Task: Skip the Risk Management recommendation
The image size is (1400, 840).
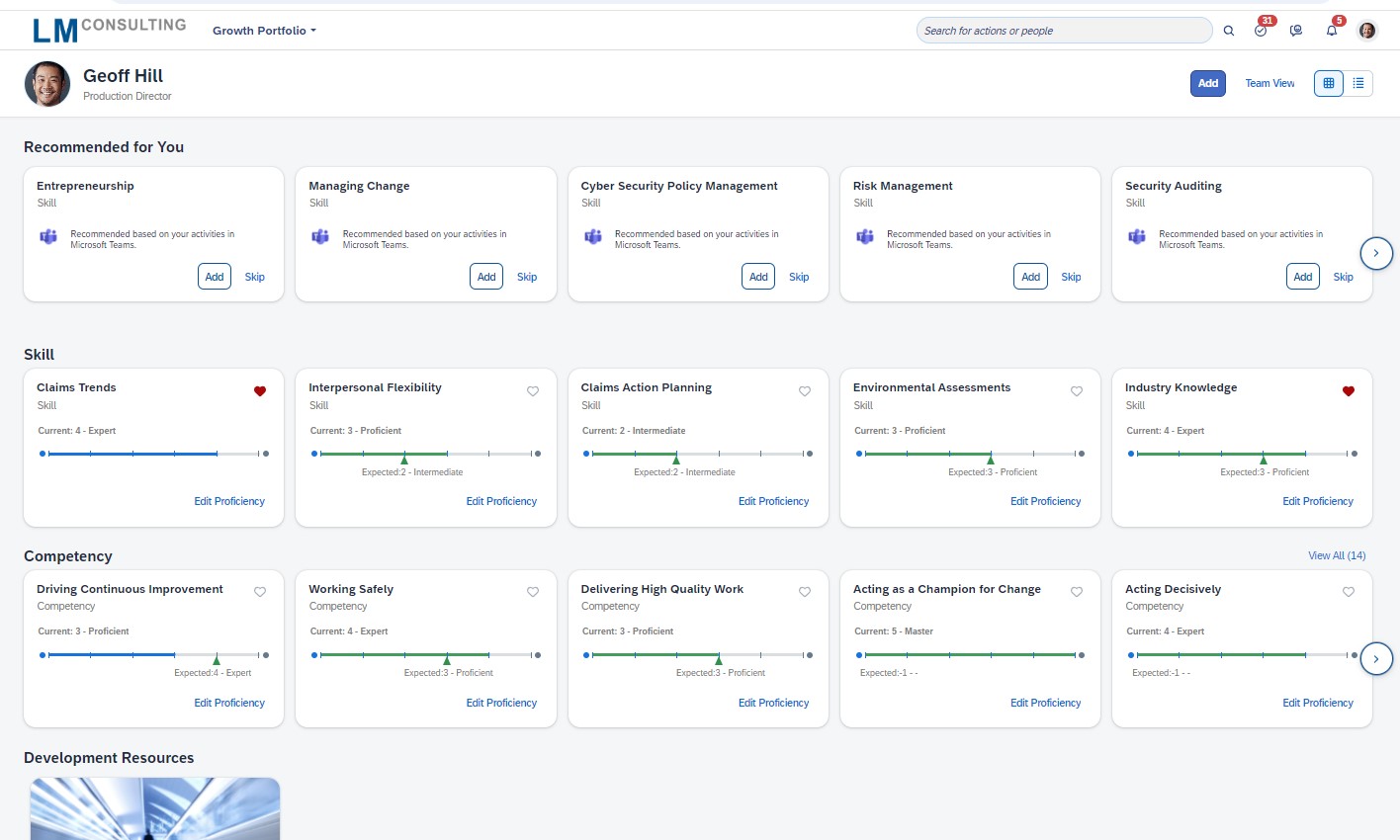Action: pos(1071,277)
